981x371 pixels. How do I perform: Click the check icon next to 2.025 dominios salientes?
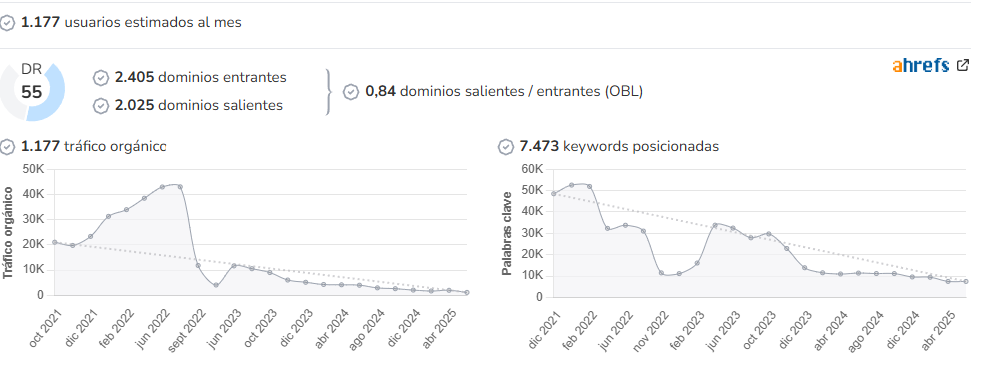[x=101, y=106]
